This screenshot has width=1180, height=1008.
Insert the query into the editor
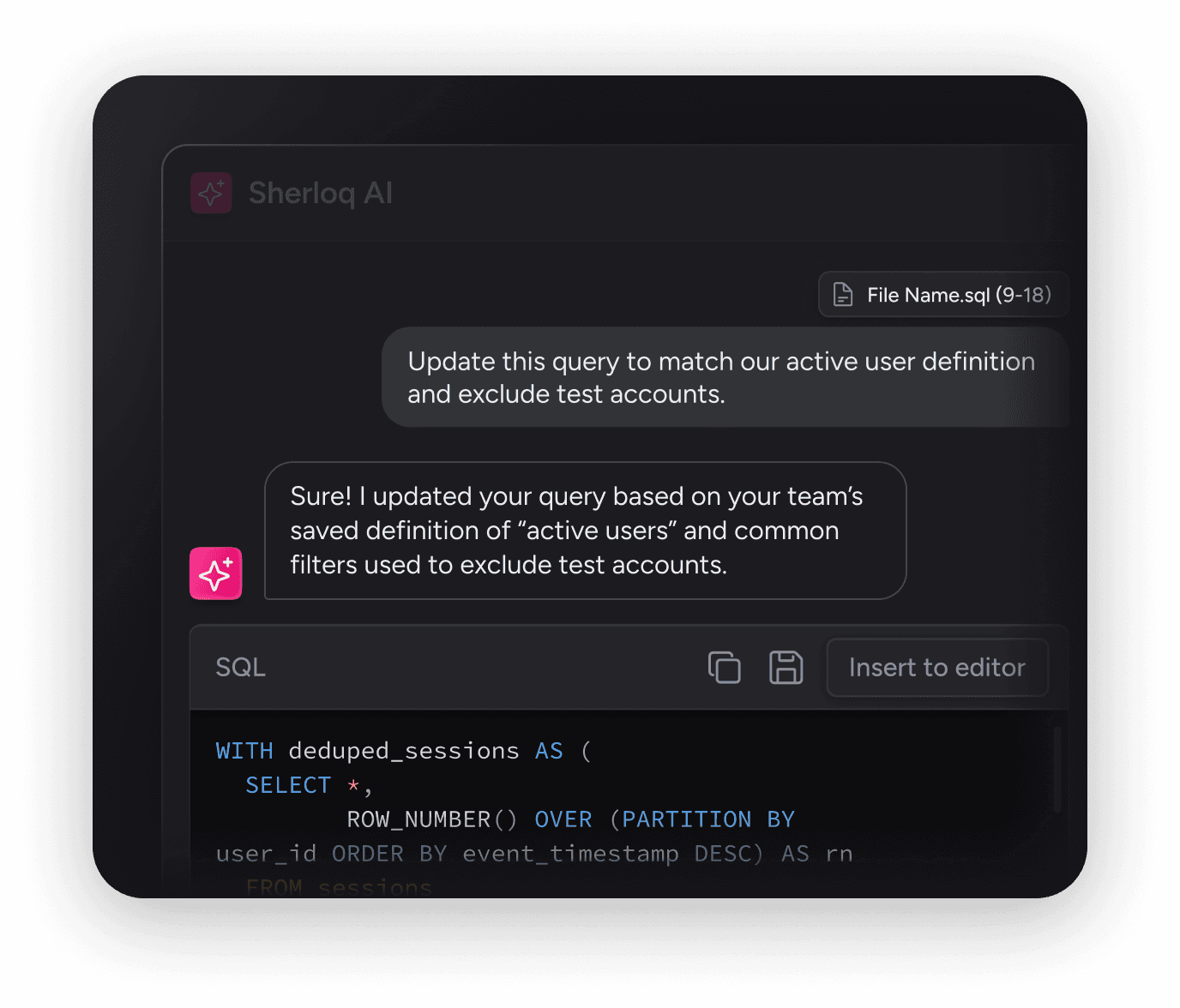coord(936,668)
